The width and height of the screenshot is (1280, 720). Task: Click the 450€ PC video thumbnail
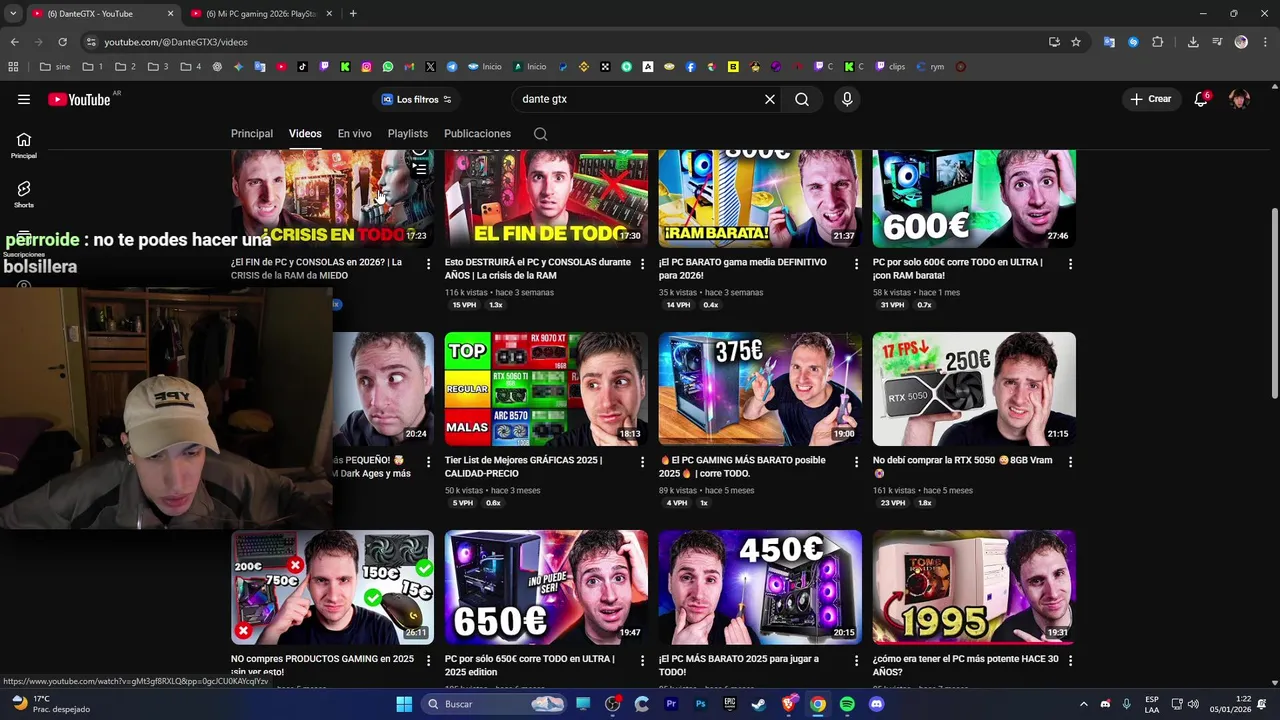pos(760,587)
